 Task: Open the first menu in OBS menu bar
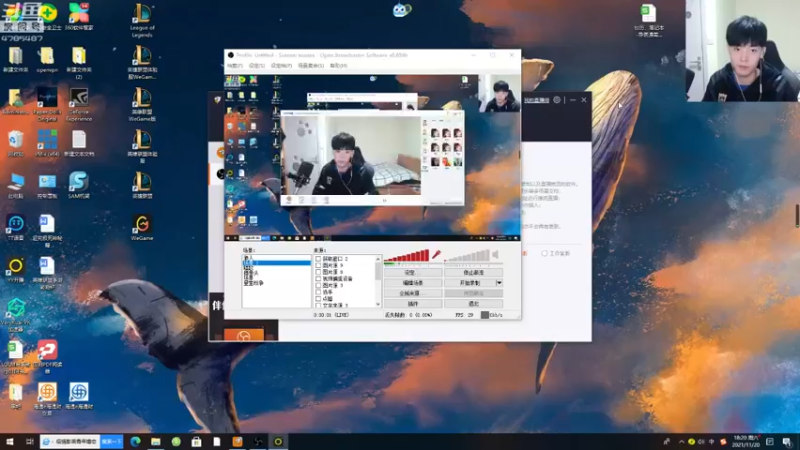coord(235,66)
